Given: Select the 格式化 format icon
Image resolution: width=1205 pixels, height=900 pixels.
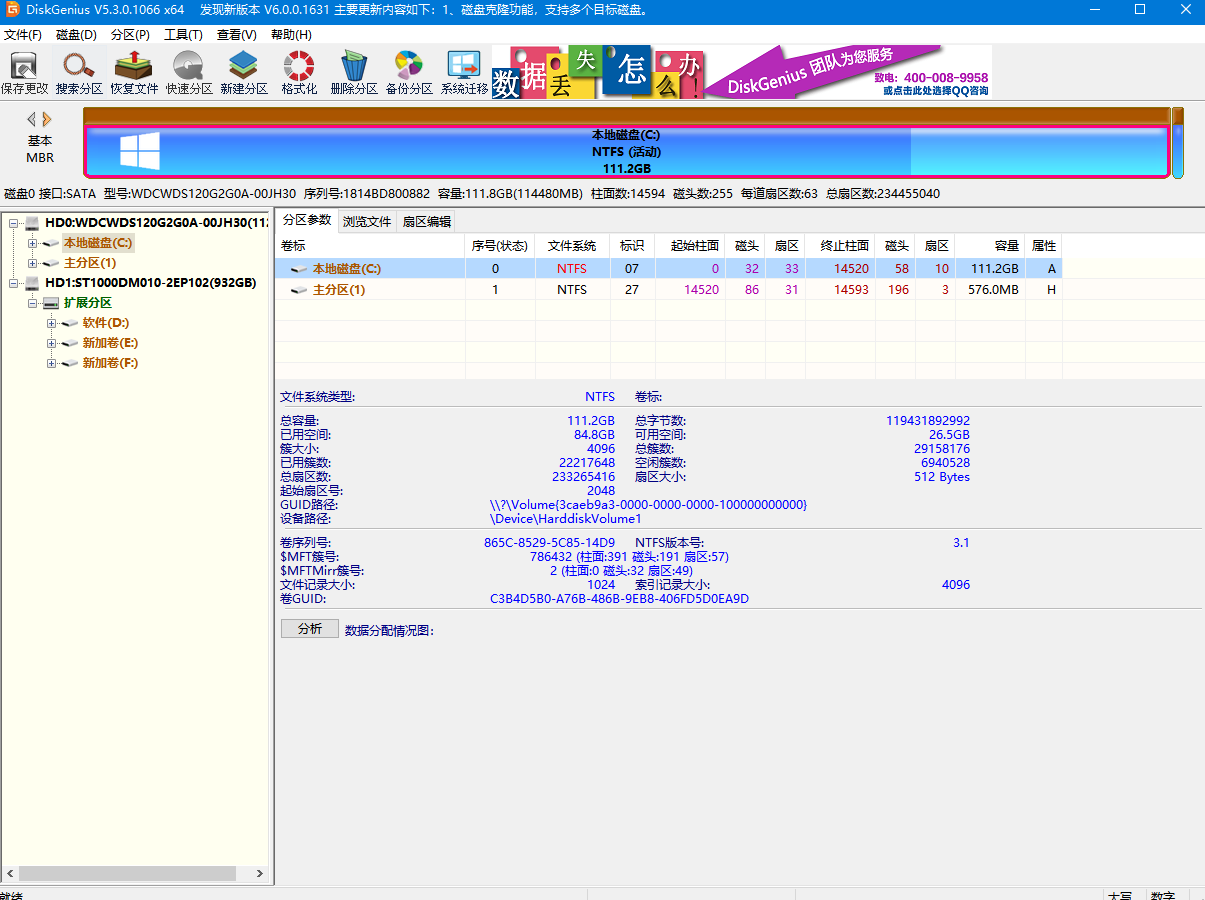Looking at the screenshot, I should [x=299, y=71].
